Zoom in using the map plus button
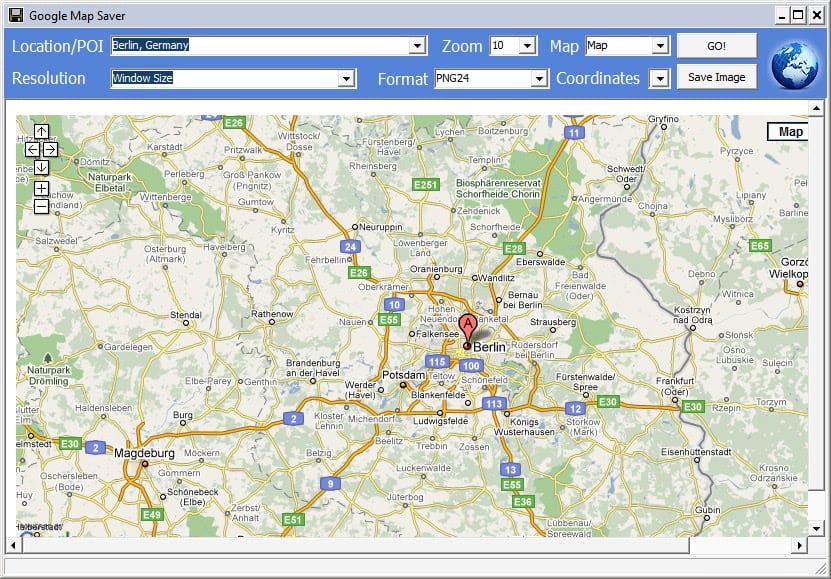 41,188
